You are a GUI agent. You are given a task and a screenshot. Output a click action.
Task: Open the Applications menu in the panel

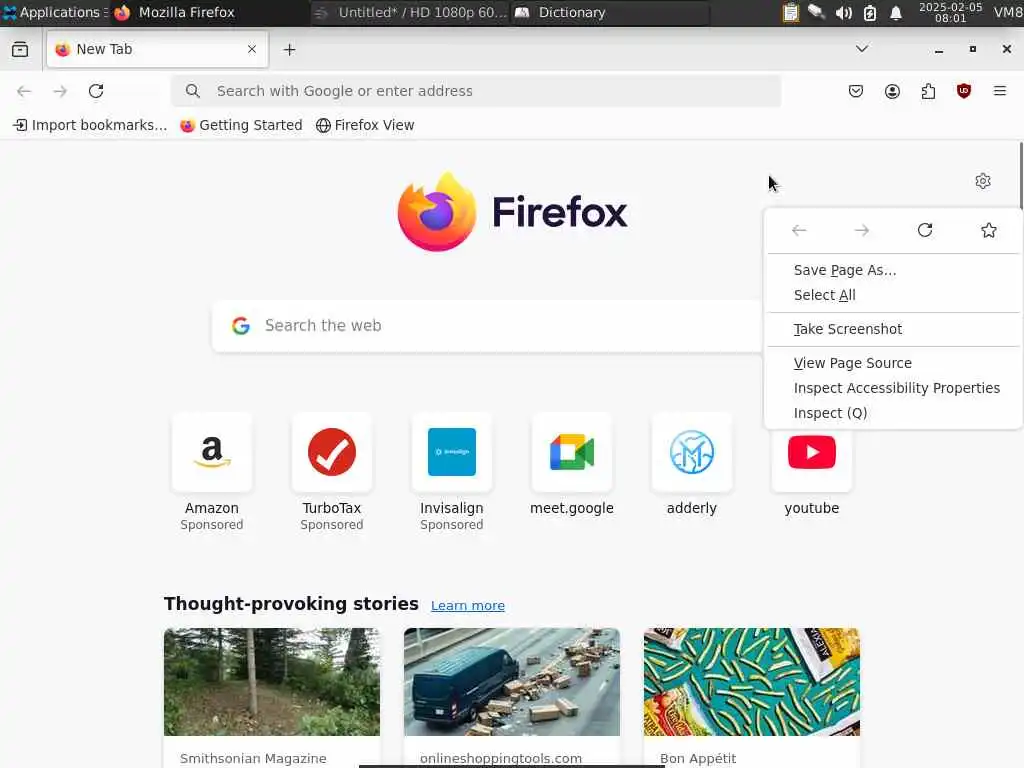pos(55,12)
